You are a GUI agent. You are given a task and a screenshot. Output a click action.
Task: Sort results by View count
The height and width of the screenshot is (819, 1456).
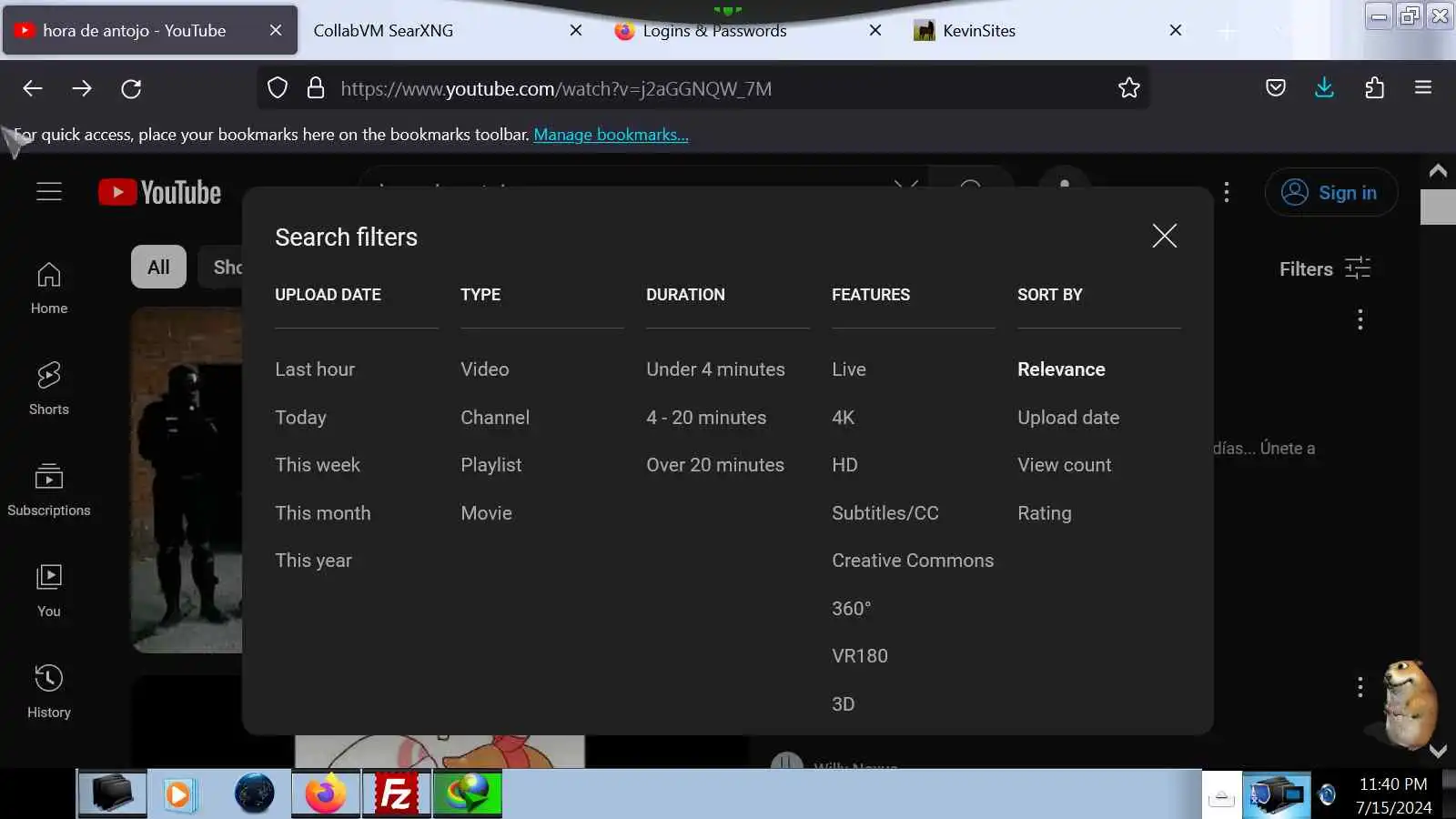[1064, 465]
